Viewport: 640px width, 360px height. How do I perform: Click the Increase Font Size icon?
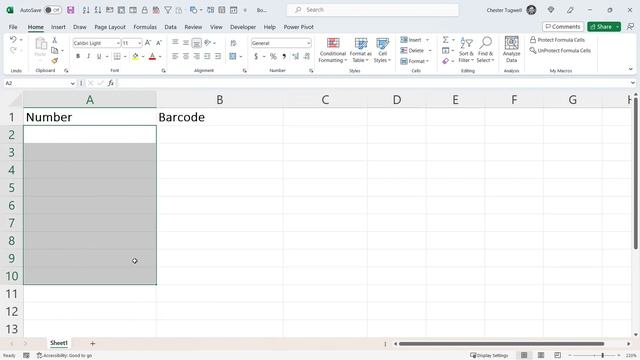pyautogui.click(x=148, y=43)
